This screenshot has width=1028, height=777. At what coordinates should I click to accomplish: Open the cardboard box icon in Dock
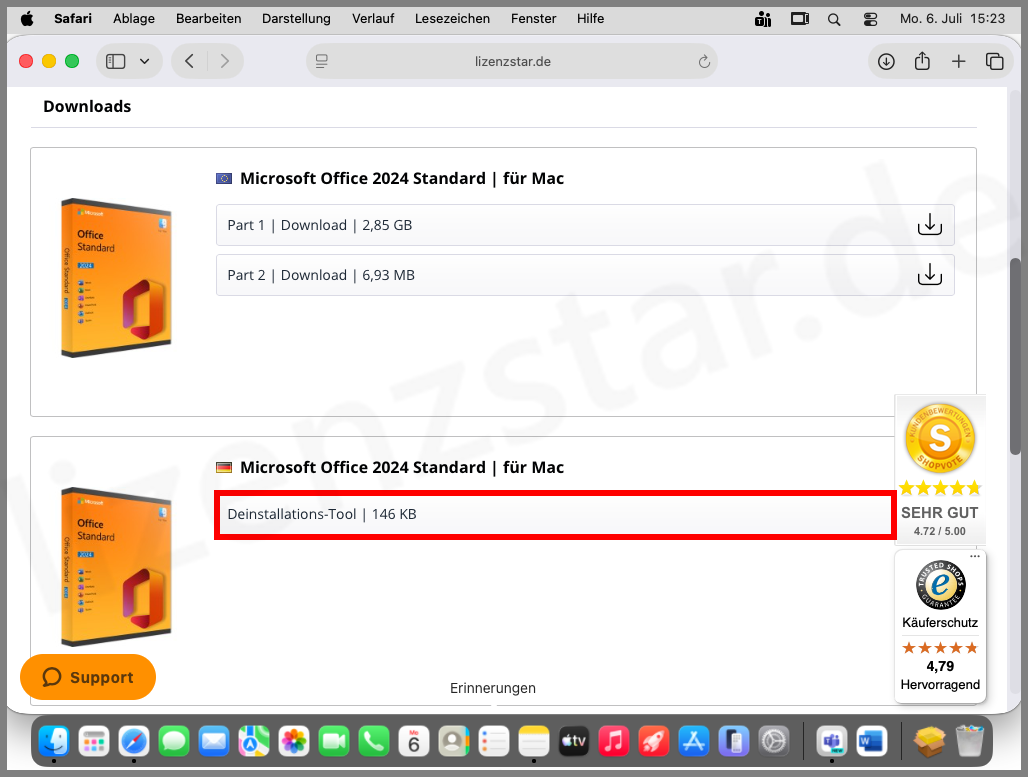click(x=930, y=742)
